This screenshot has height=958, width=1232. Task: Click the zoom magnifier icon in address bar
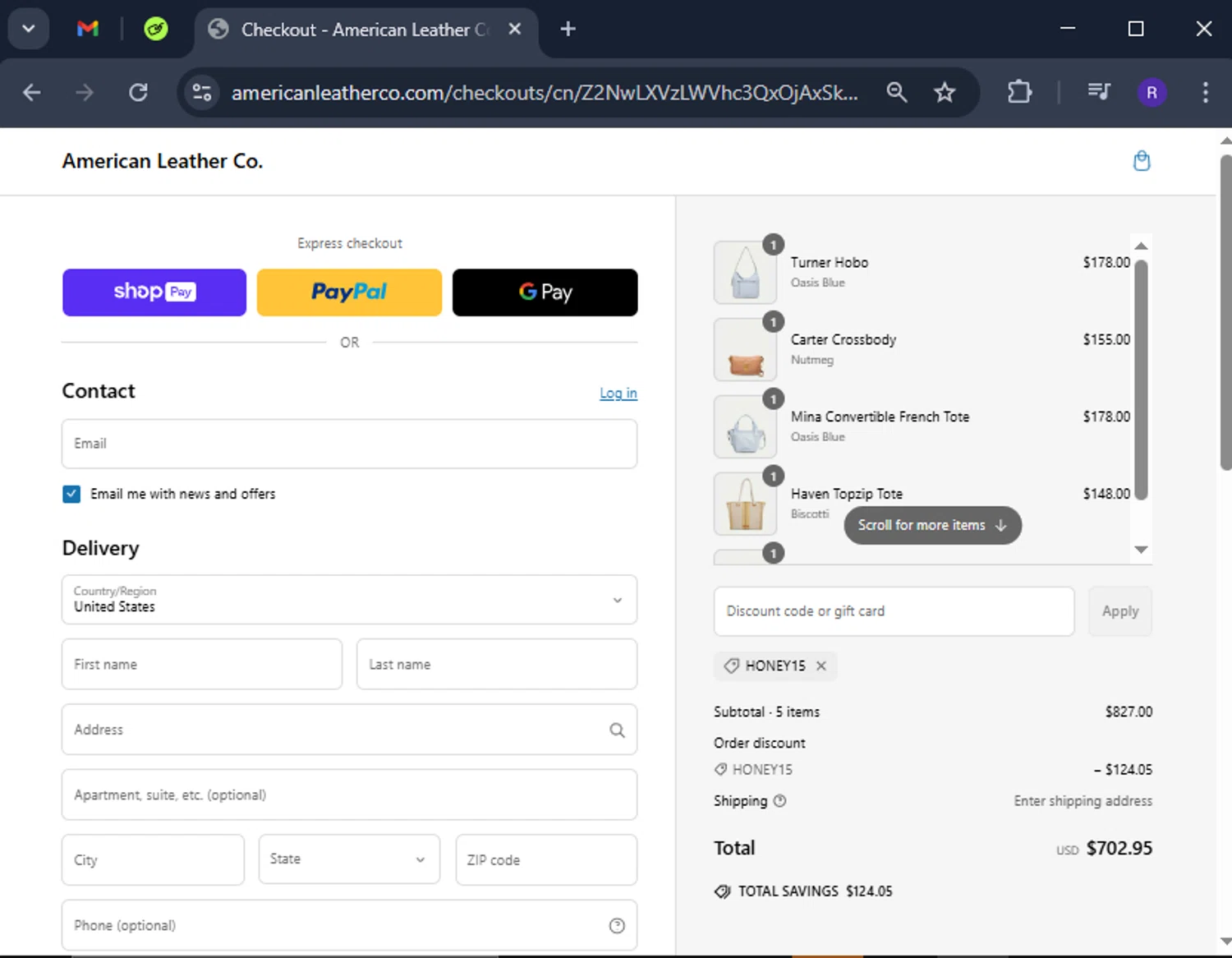(x=897, y=92)
